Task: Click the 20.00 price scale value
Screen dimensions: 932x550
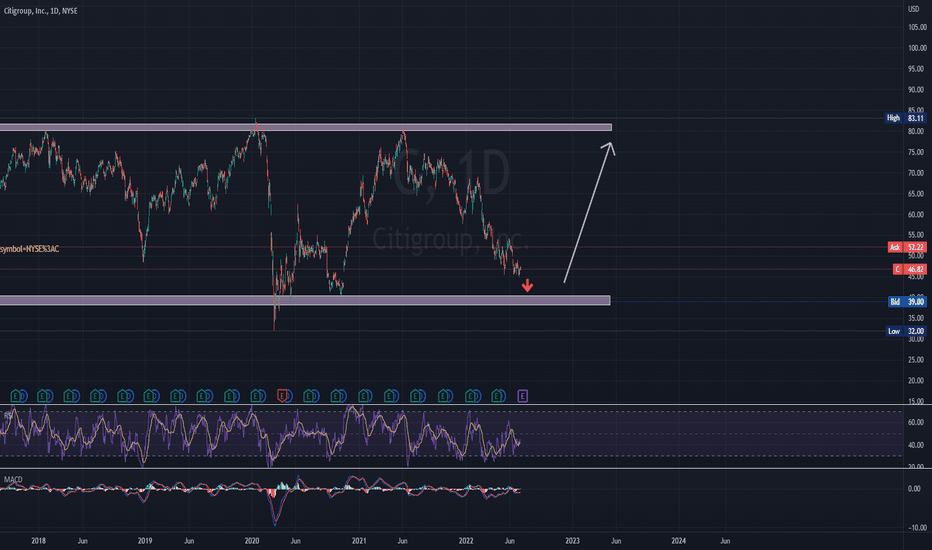Action: coord(916,381)
